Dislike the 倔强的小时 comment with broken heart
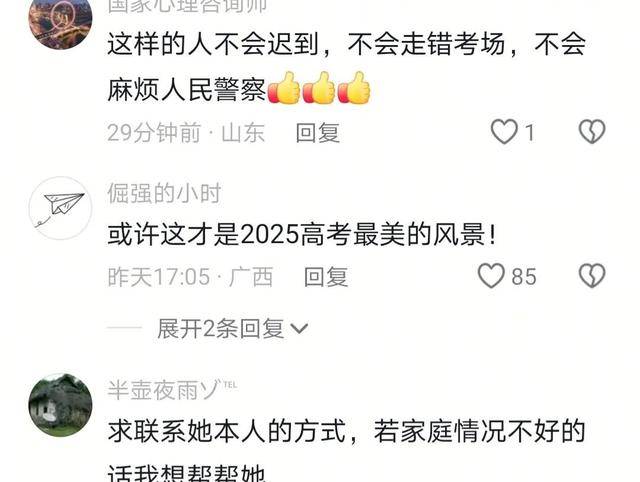This screenshot has width=640, height=482. point(592,276)
